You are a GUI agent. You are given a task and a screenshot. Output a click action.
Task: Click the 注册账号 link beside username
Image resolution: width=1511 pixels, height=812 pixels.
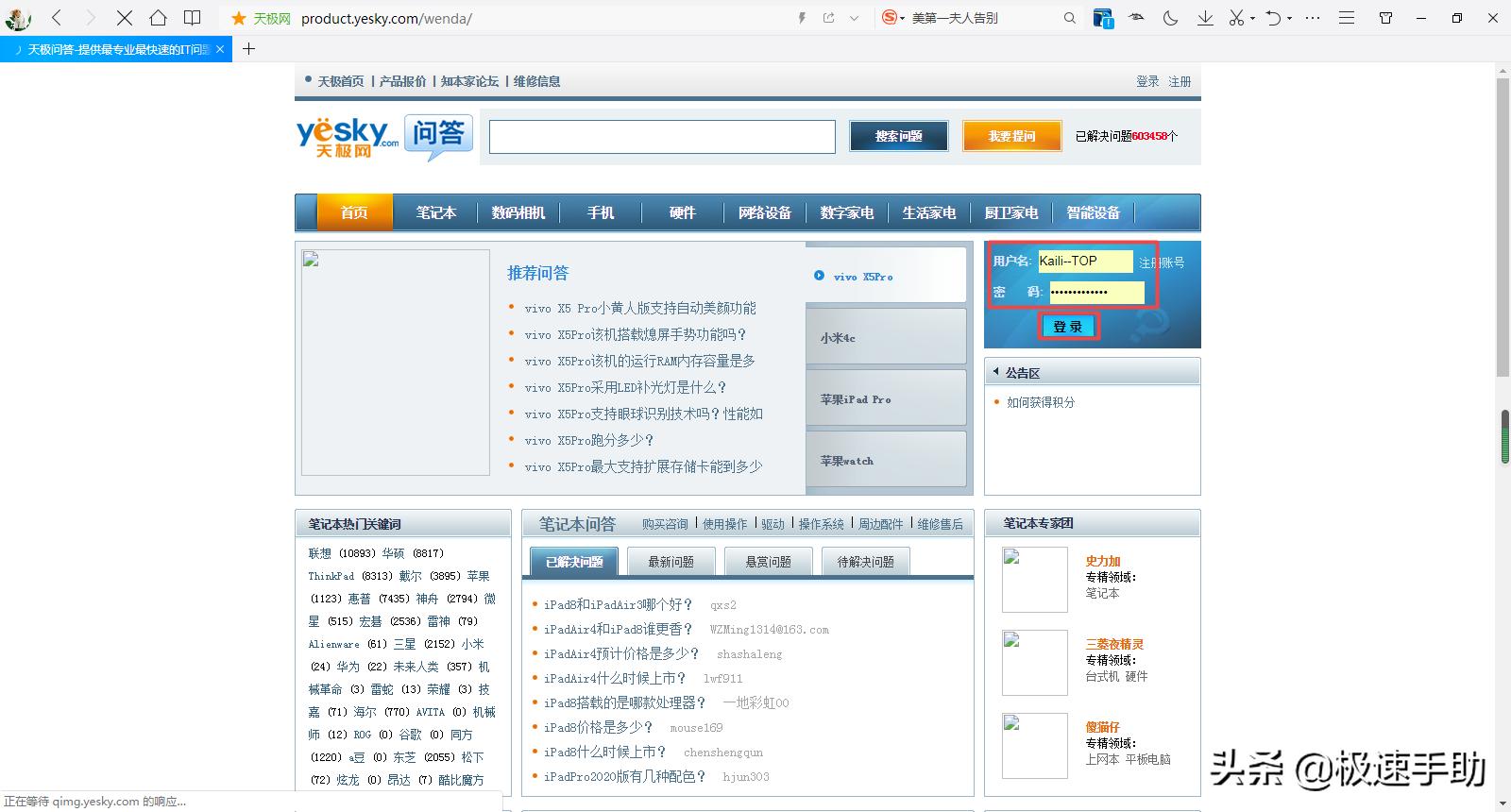(x=1162, y=262)
